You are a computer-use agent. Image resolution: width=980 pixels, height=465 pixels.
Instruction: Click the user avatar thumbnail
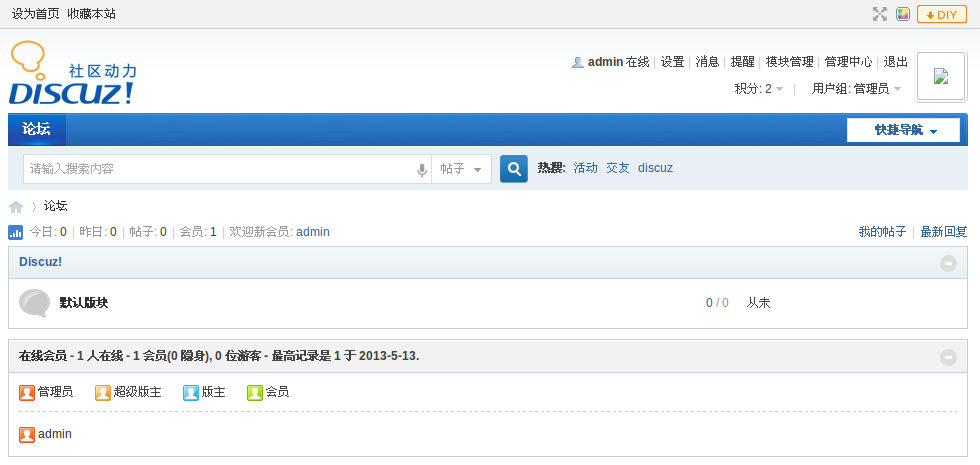(941, 76)
